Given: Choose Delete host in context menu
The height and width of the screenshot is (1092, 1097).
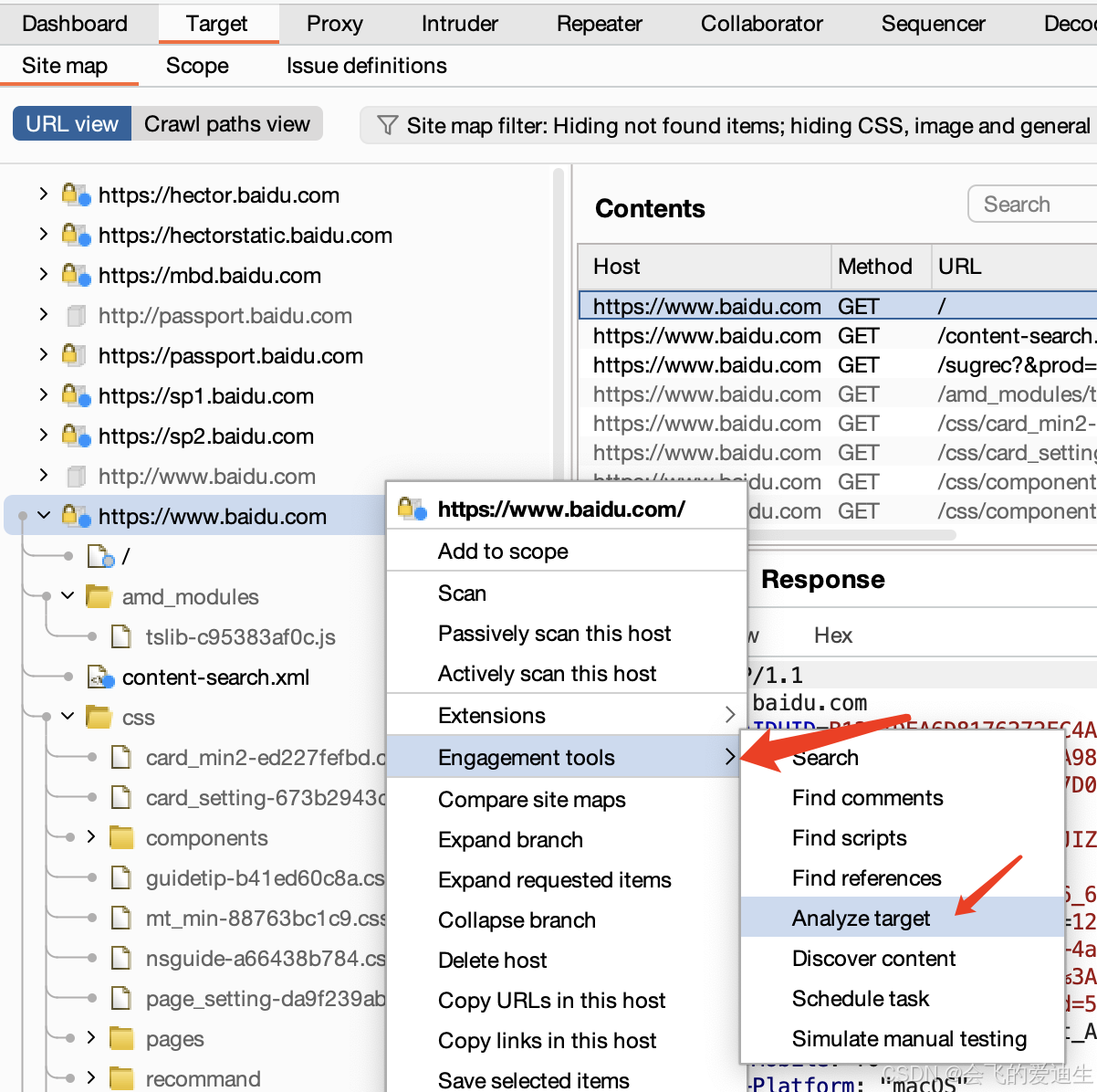Looking at the screenshot, I should pyautogui.click(x=567, y=960).
